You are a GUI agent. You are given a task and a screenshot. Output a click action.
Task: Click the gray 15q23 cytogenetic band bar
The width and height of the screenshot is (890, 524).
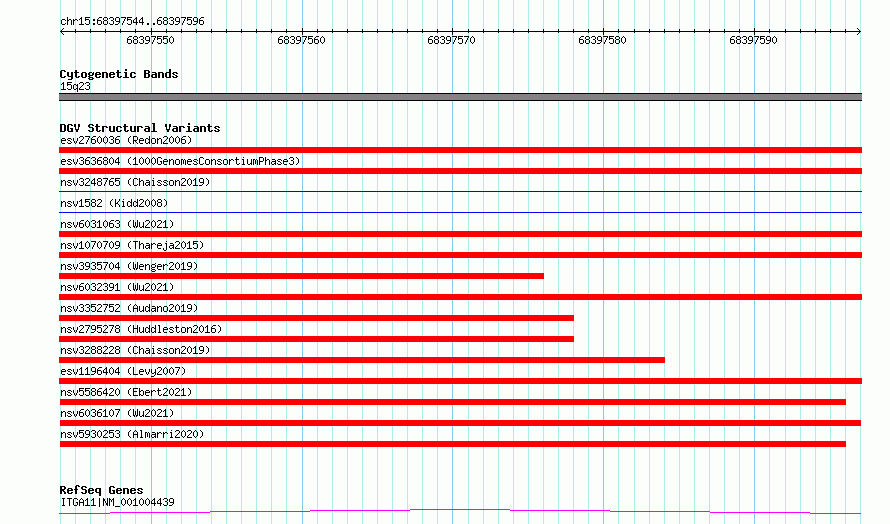coord(460,97)
